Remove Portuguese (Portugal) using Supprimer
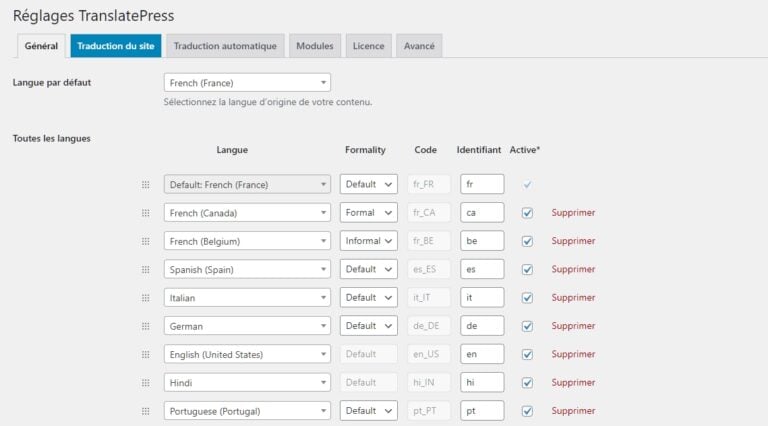The image size is (768, 426). pos(573,411)
